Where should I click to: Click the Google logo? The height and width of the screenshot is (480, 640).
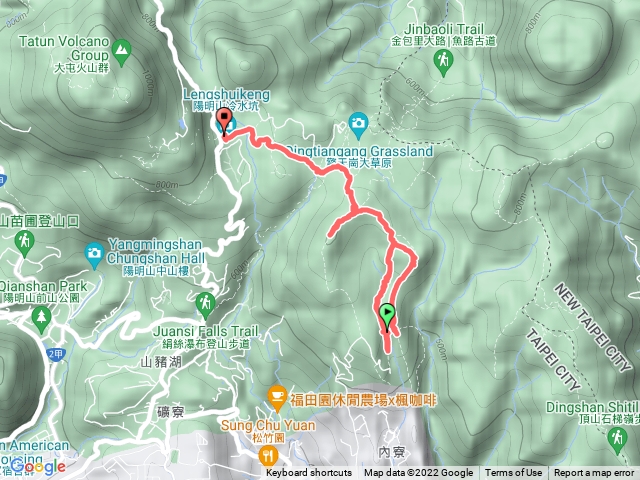point(38,467)
